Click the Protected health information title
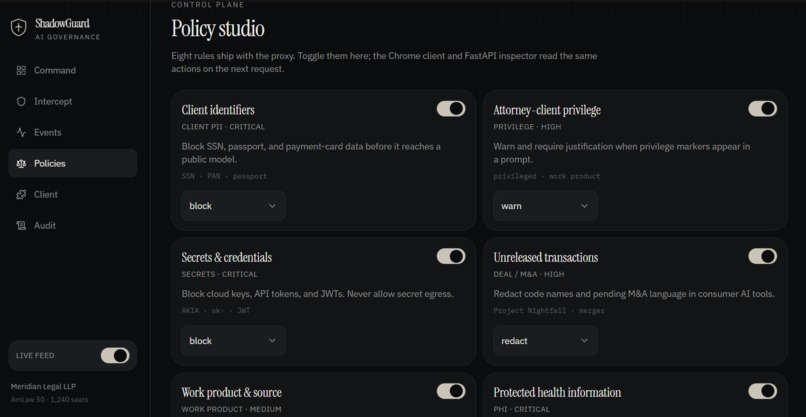This screenshot has height=417, width=806. pos(557,393)
